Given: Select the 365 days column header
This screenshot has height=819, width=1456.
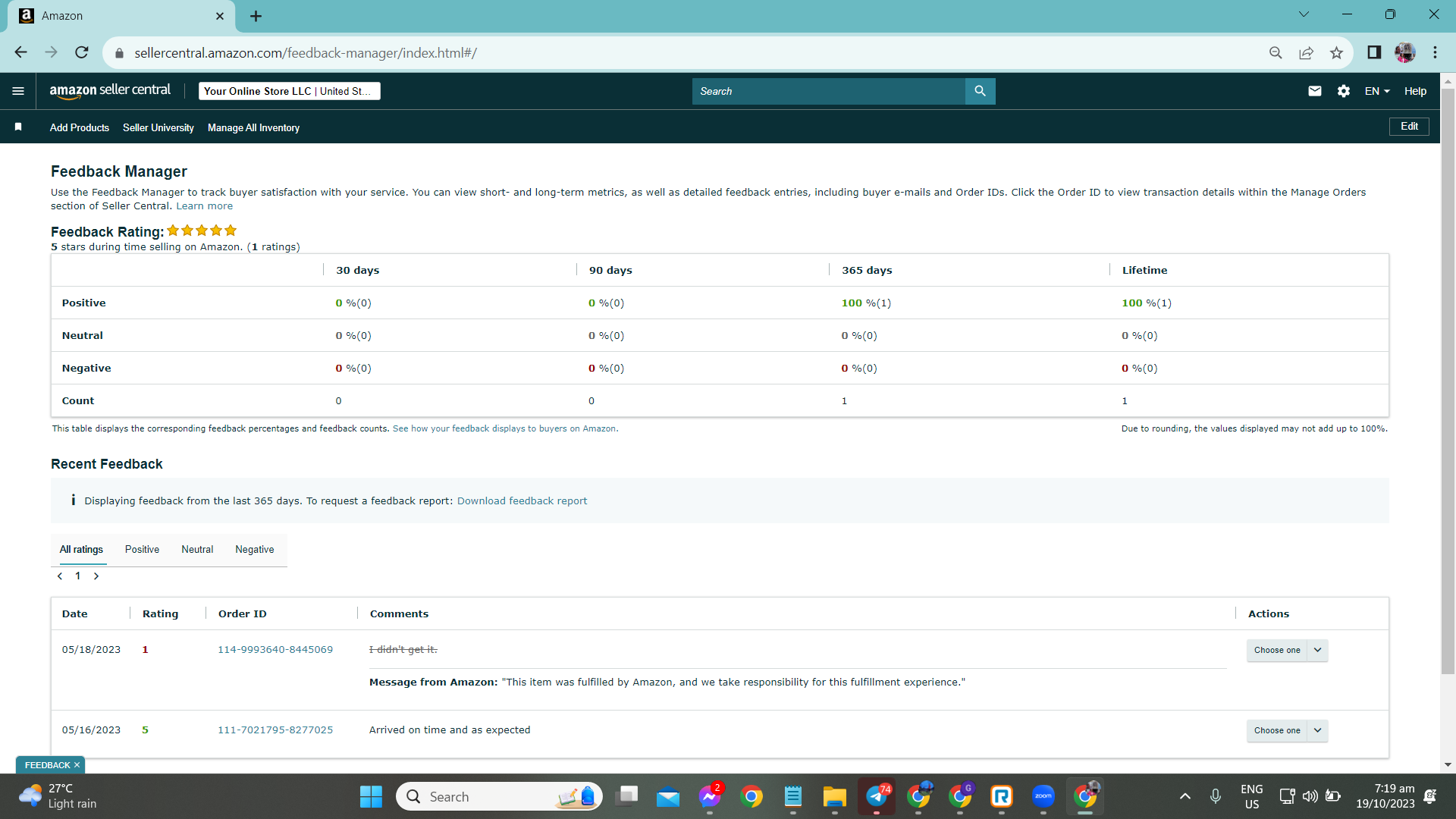Looking at the screenshot, I should [867, 270].
